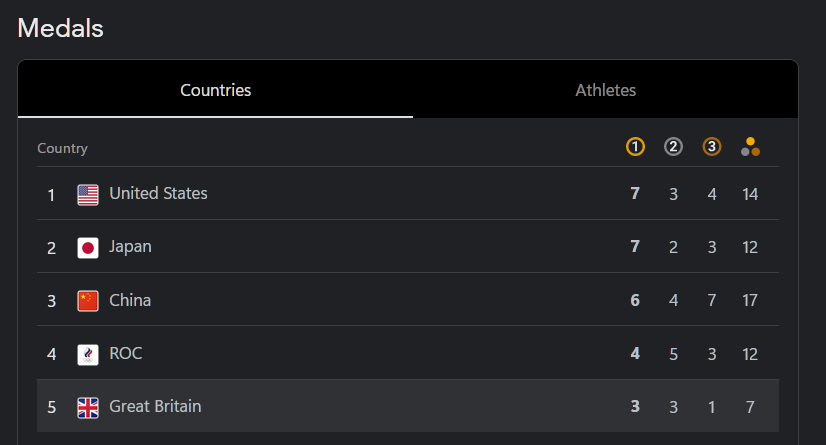Click the gold medal column icon
Screen dimensions: 826x445
(635, 146)
